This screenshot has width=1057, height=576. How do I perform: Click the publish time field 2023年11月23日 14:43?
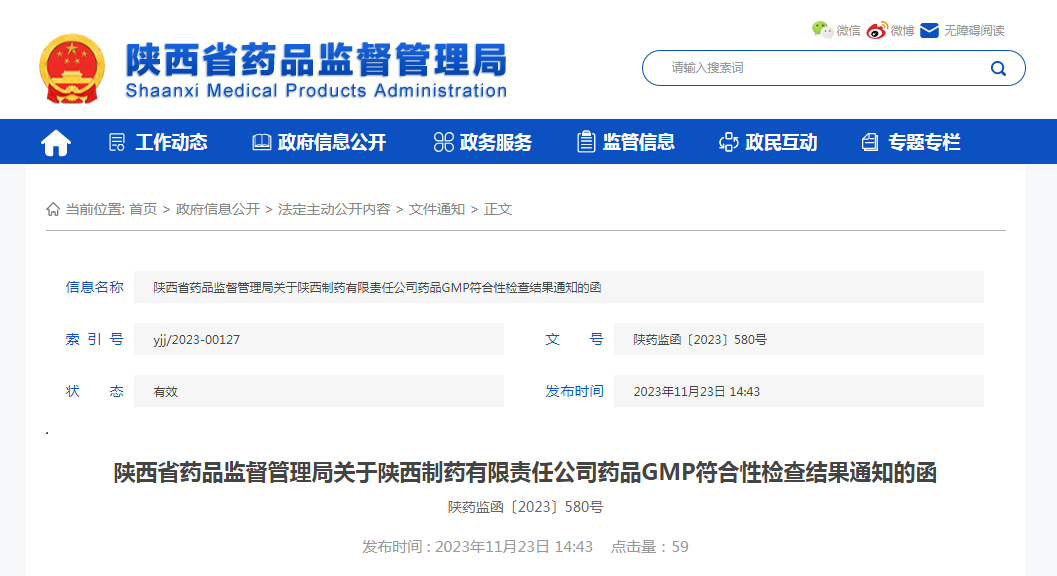(799, 391)
